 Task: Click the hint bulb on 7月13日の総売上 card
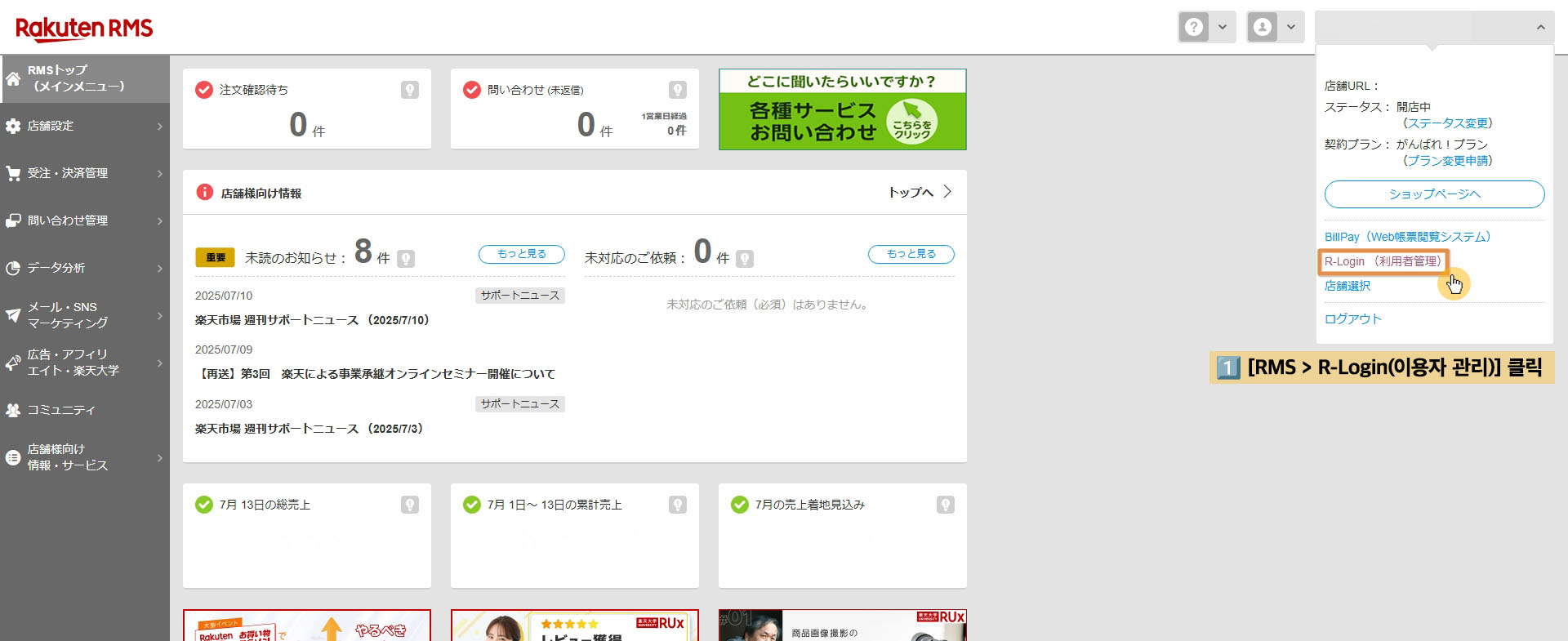410,505
